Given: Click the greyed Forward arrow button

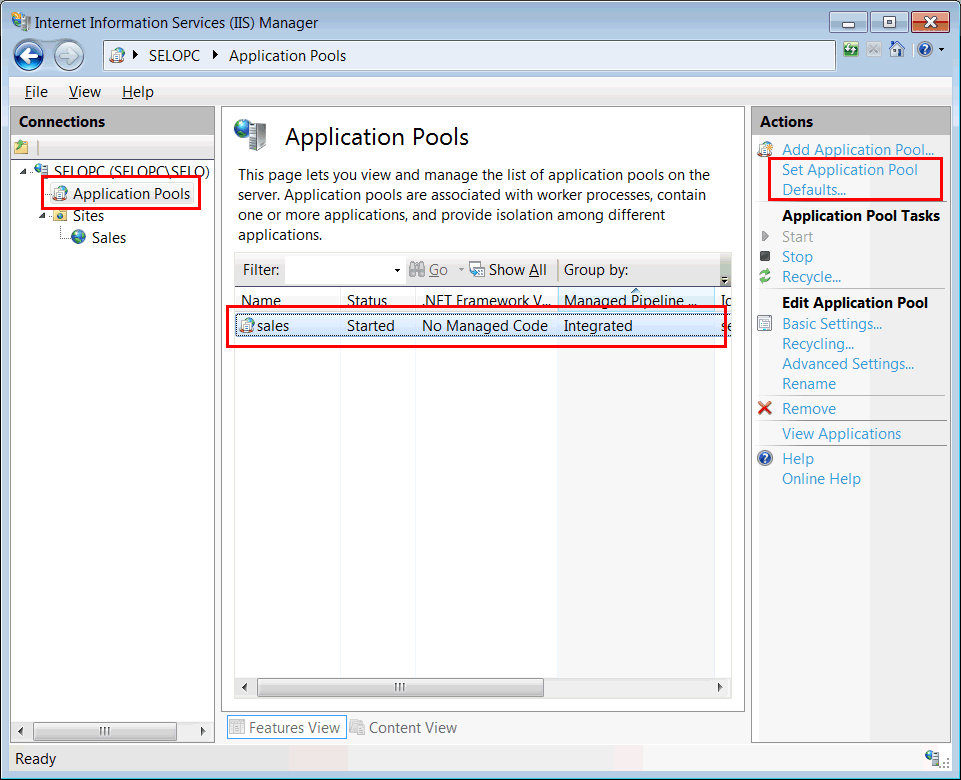Looking at the screenshot, I should (68, 56).
